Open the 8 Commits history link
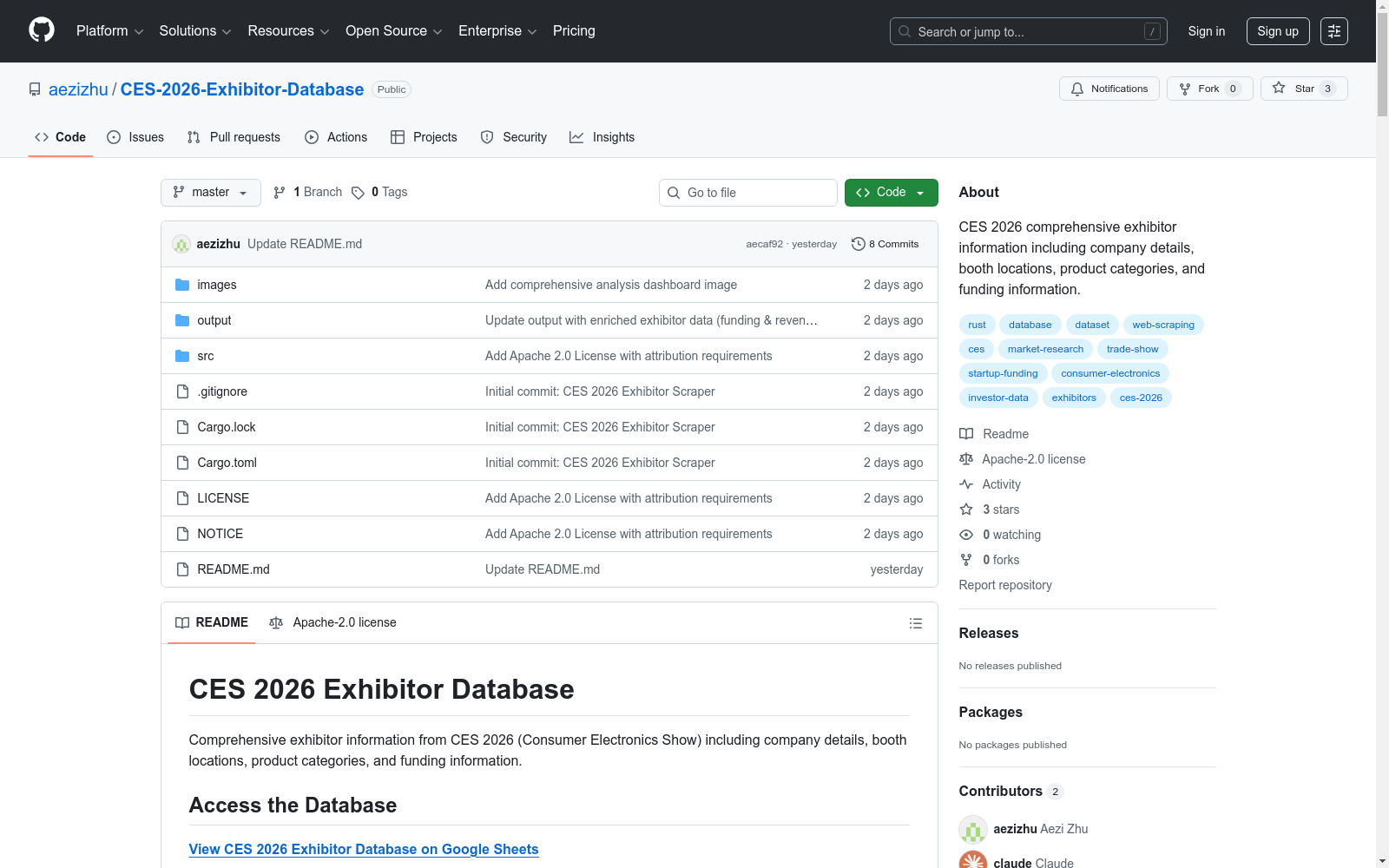The width and height of the screenshot is (1389, 868). 885,244
